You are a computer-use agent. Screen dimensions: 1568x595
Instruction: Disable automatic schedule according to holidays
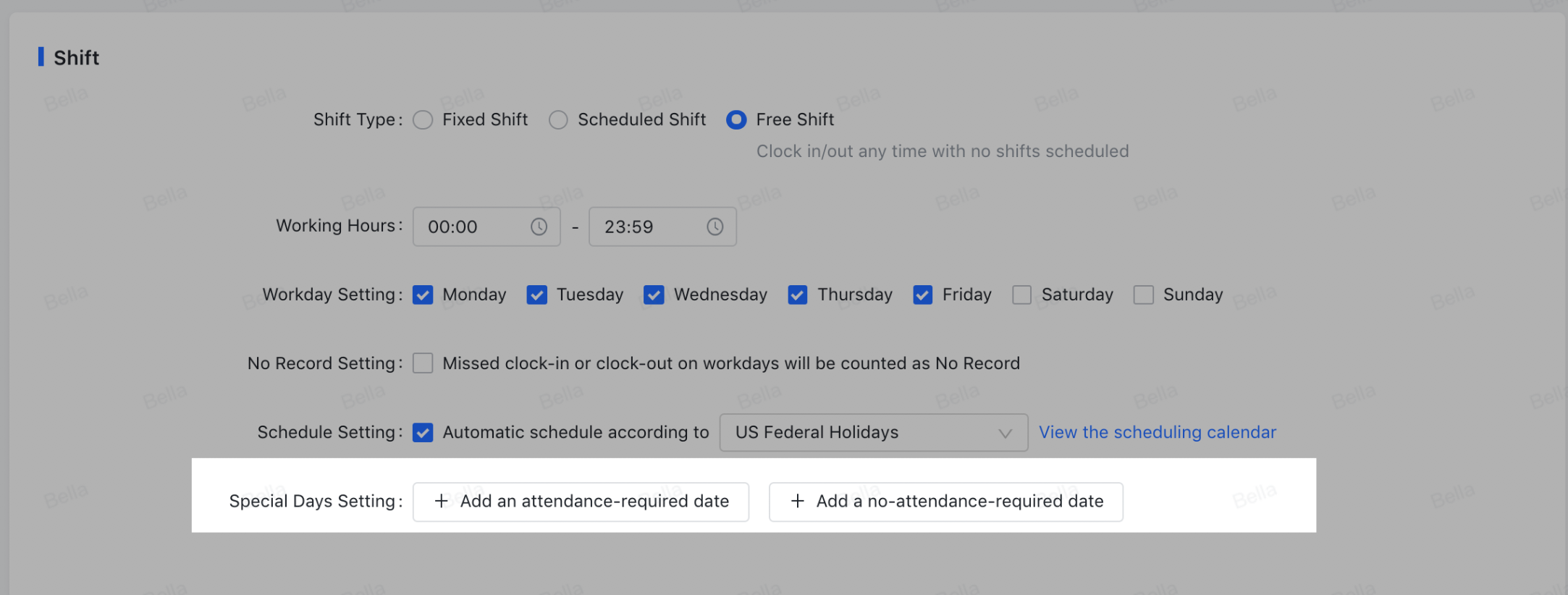click(423, 432)
